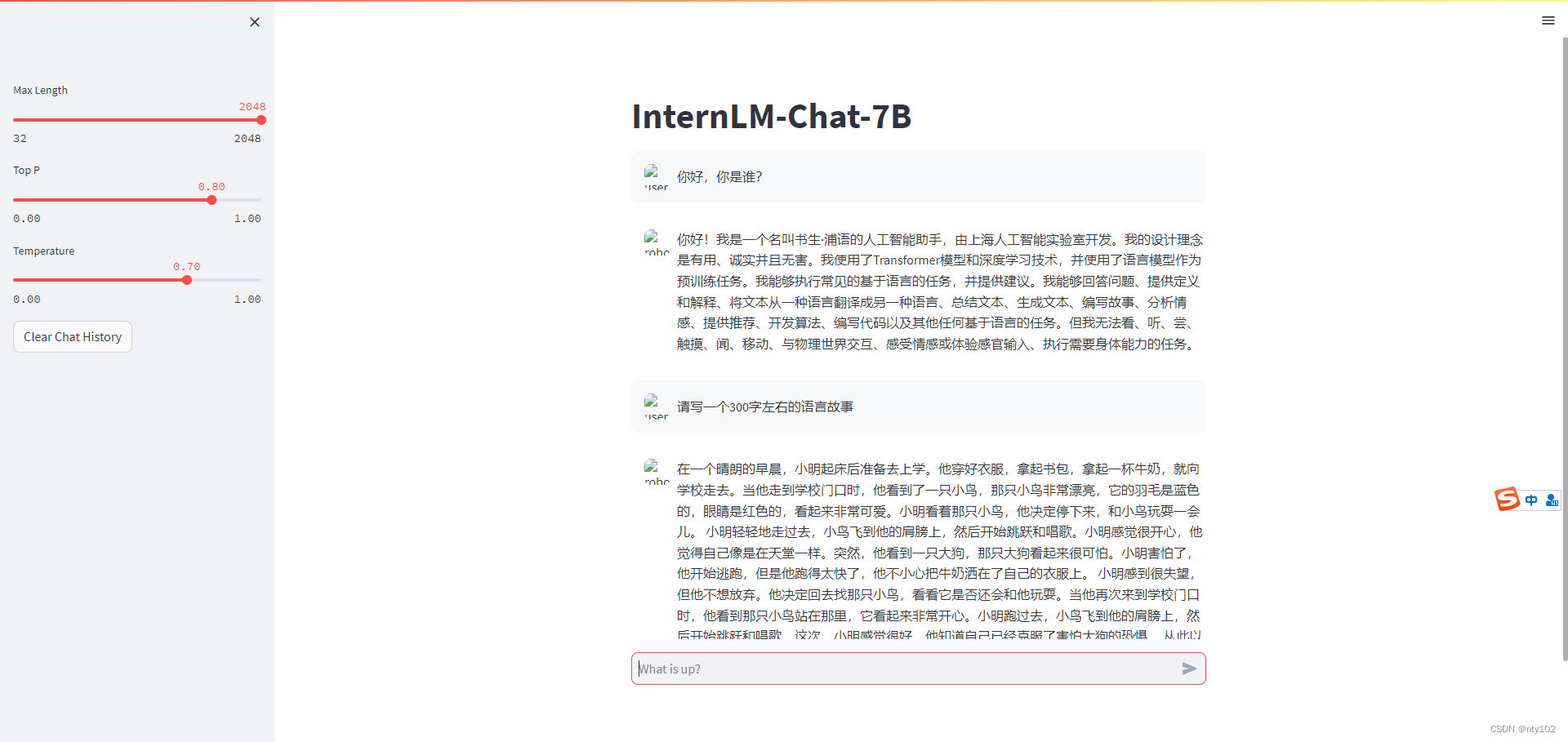Click user avatar beside '你好，你是谁?'
1568x742 pixels.
[x=656, y=177]
